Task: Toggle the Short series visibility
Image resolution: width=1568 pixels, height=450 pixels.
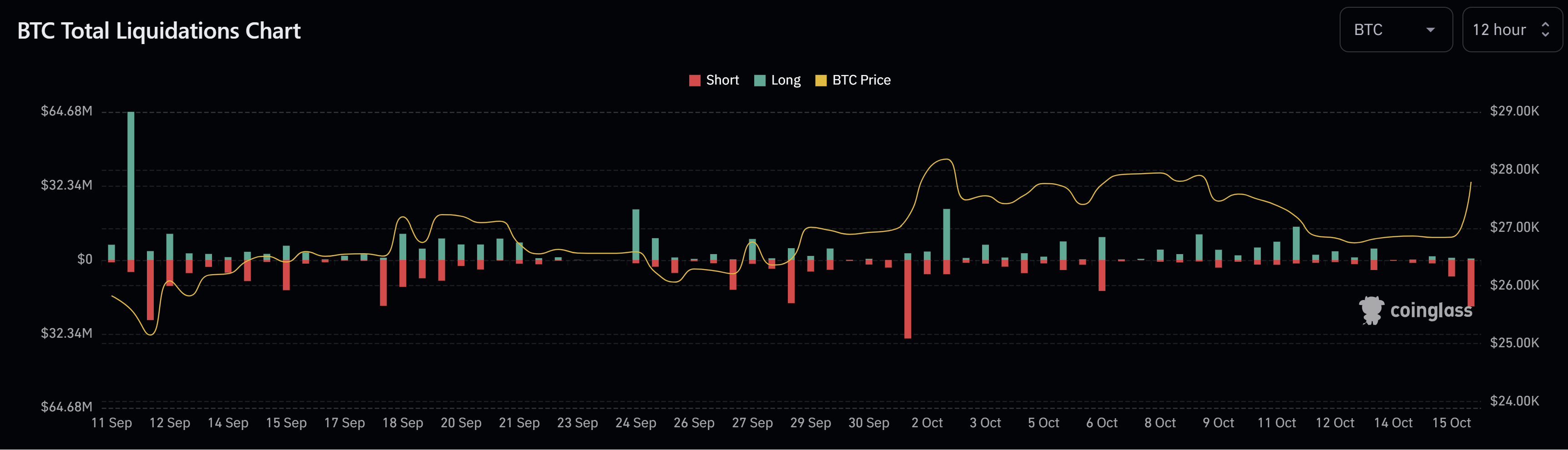Action: click(x=713, y=80)
